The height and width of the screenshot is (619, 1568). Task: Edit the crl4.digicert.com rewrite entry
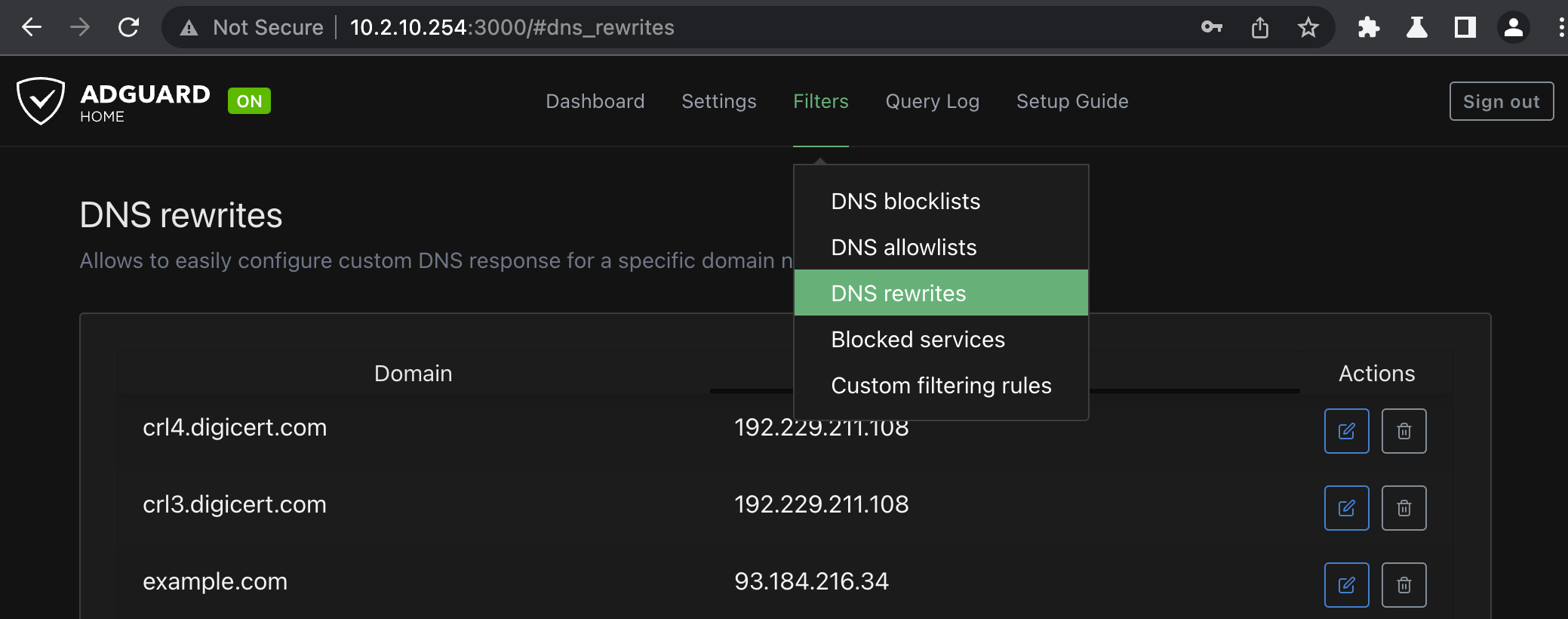point(1346,431)
